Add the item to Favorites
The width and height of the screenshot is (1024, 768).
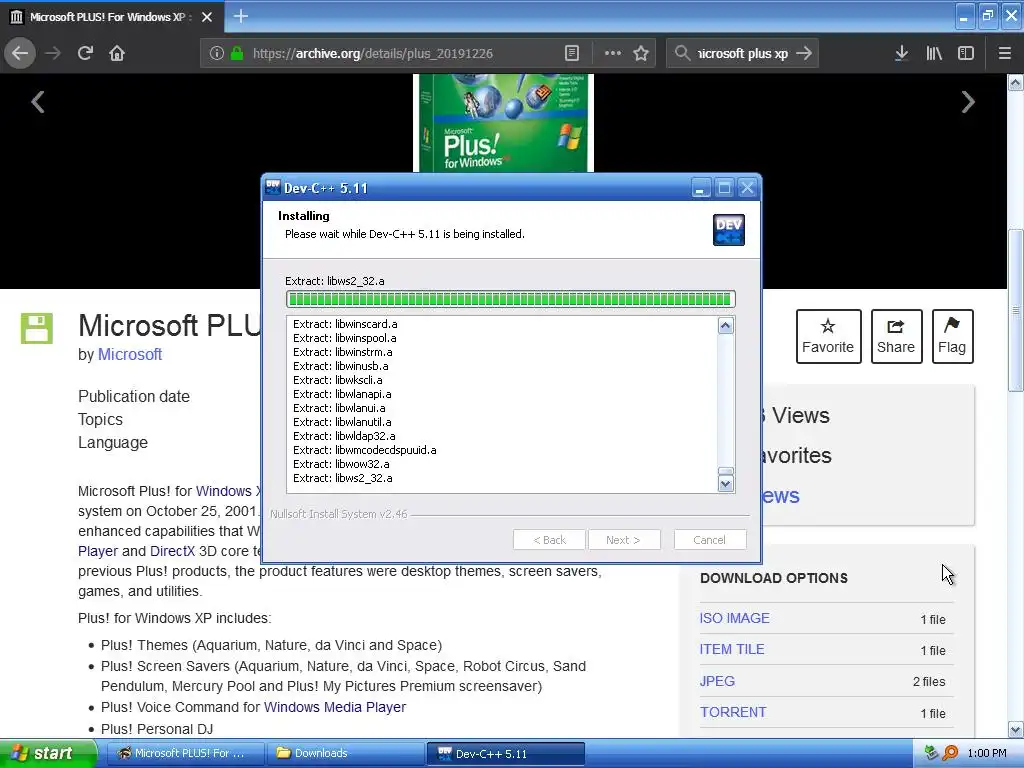[x=828, y=336]
